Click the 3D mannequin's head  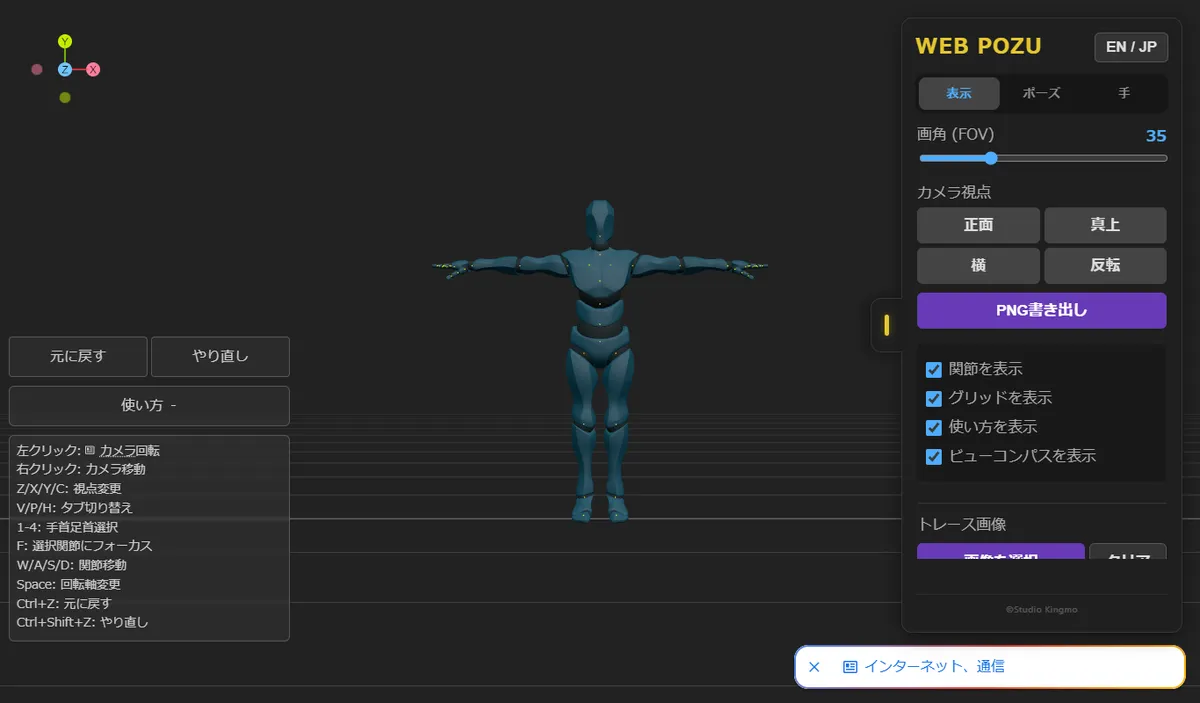point(599,224)
